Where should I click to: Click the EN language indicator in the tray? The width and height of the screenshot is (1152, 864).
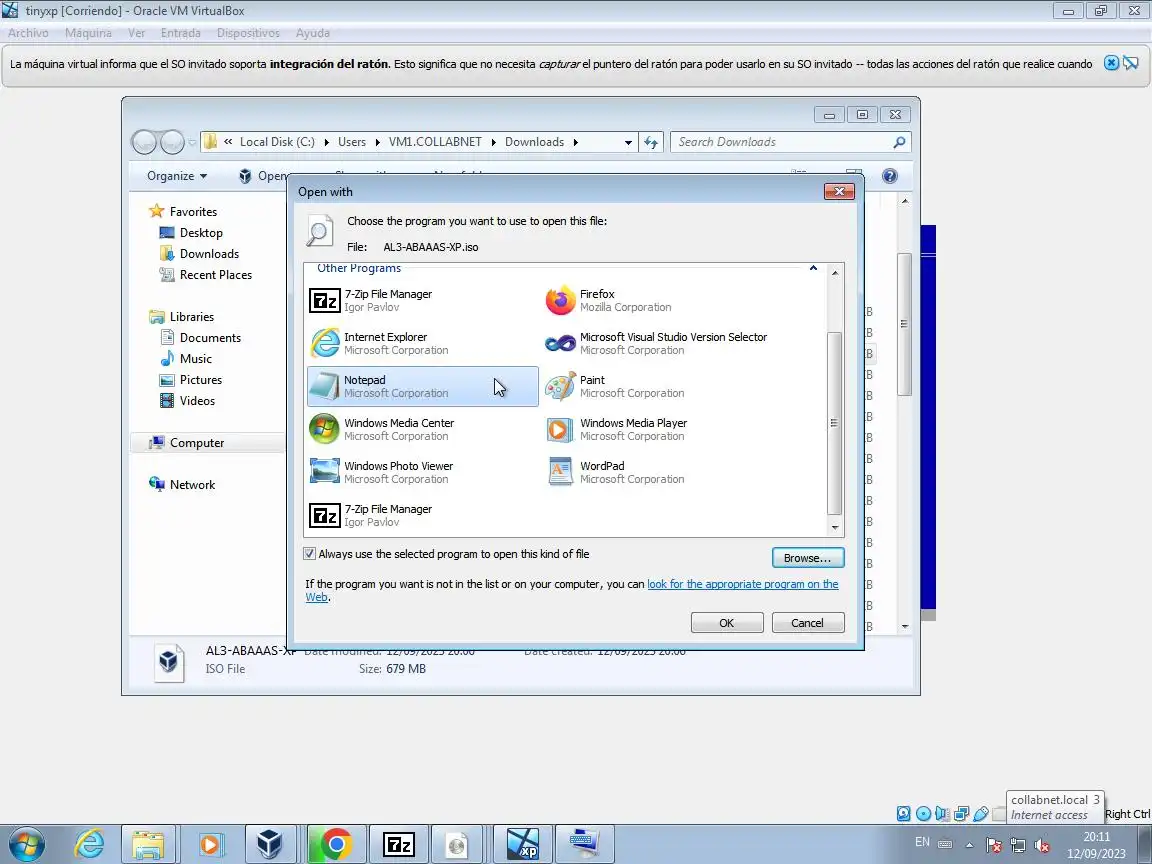pyautogui.click(x=922, y=842)
